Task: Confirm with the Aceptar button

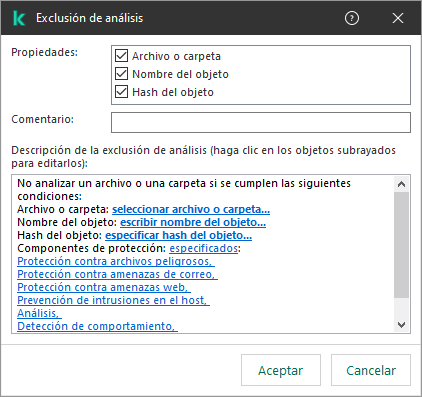Action: 281,370
